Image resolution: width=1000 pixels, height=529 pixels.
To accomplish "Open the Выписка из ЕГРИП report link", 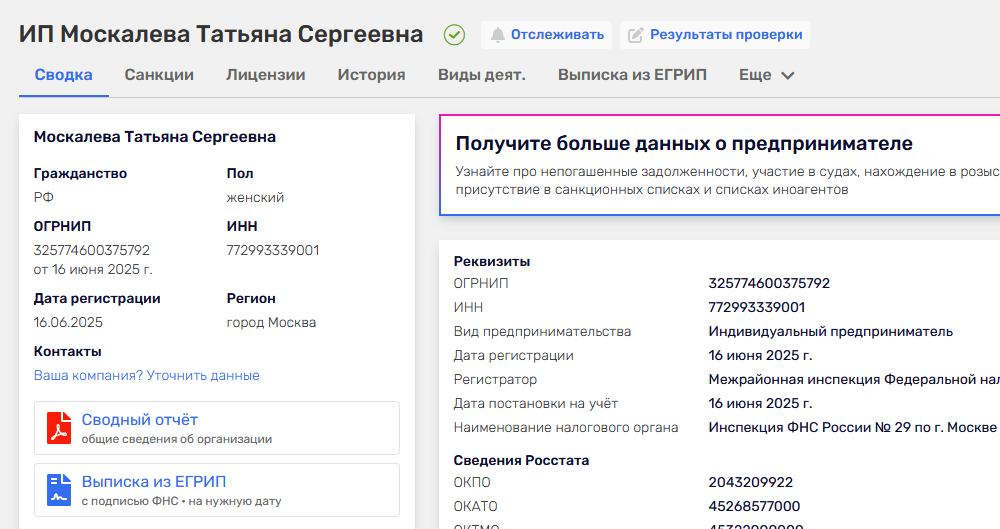I will tap(154, 482).
